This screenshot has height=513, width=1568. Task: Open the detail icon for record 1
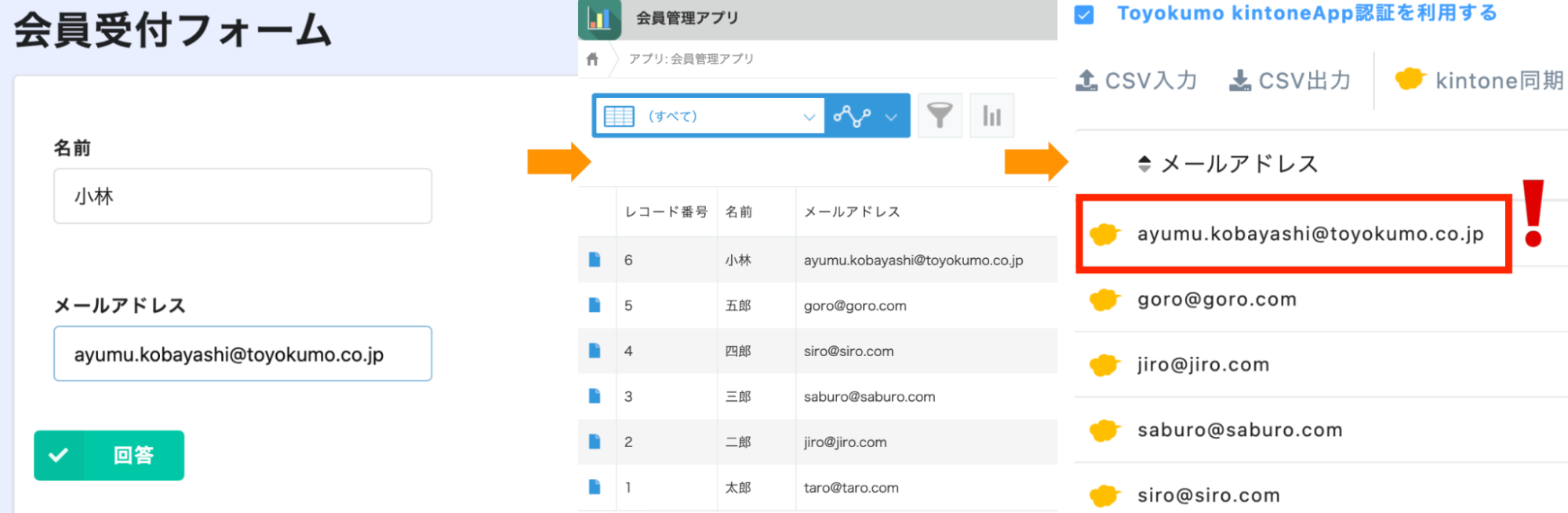[x=595, y=487]
